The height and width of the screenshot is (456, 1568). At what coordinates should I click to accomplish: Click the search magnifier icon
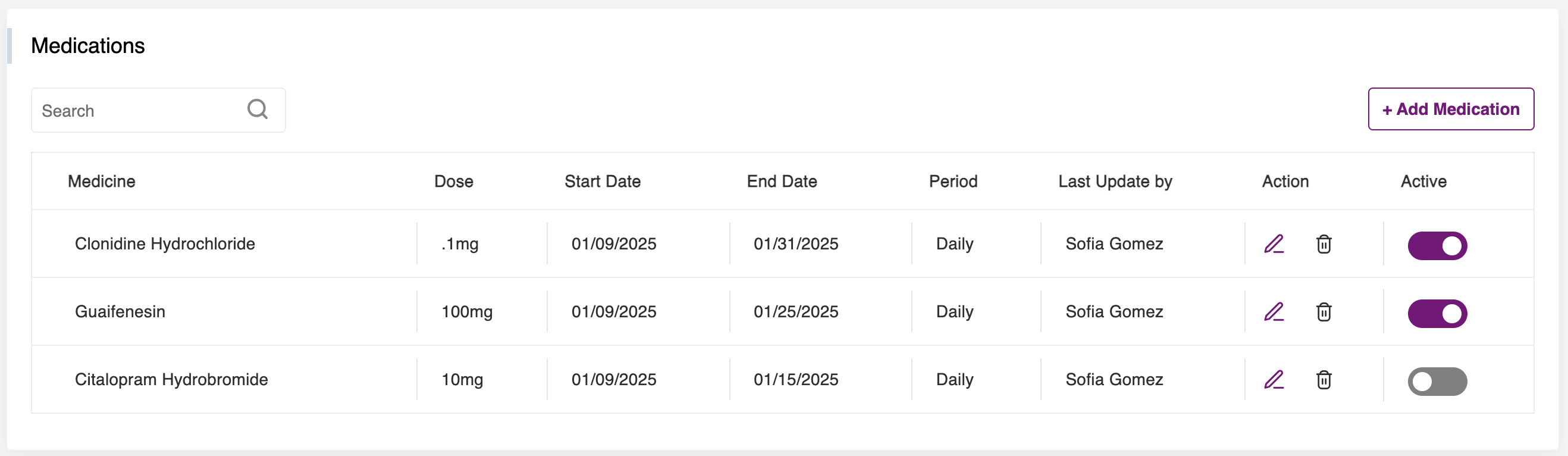click(x=258, y=110)
